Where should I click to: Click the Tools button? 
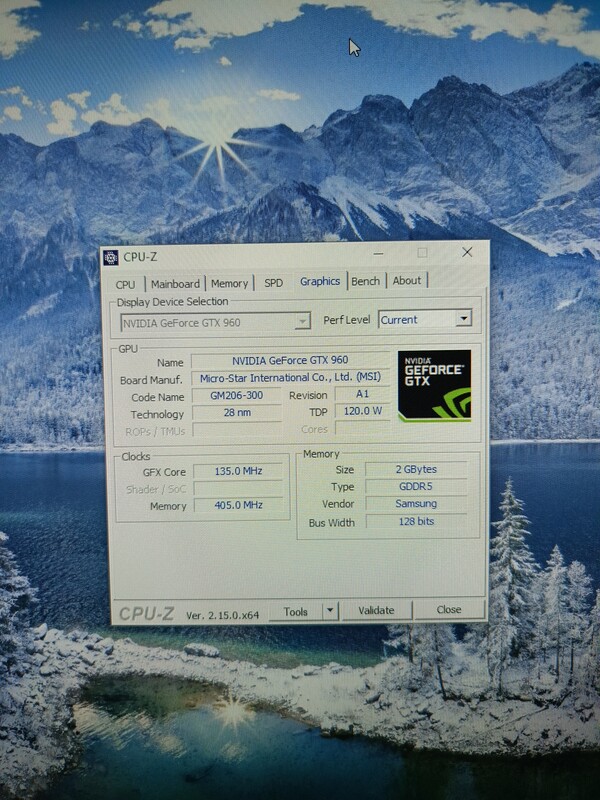point(296,611)
